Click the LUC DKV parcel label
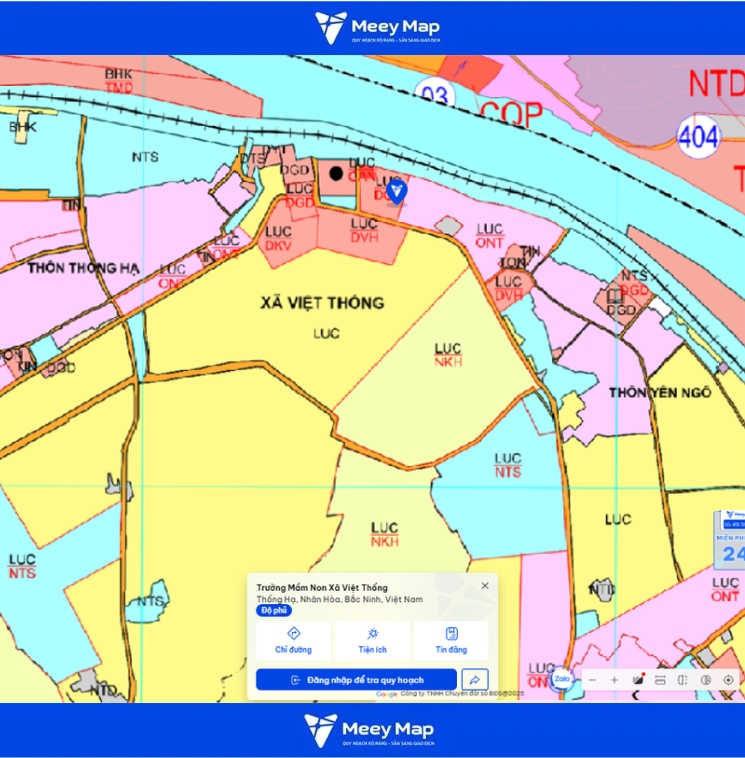The width and height of the screenshot is (745, 758). tap(278, 238)
